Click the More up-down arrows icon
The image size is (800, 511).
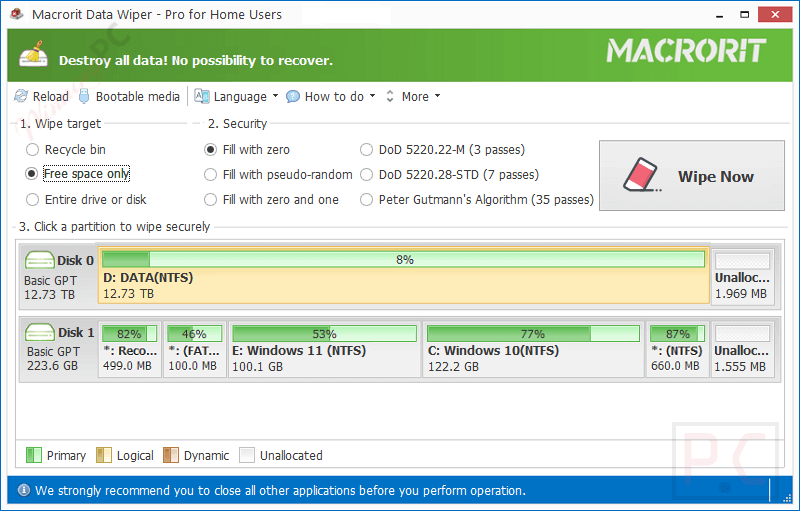point(390,96)
